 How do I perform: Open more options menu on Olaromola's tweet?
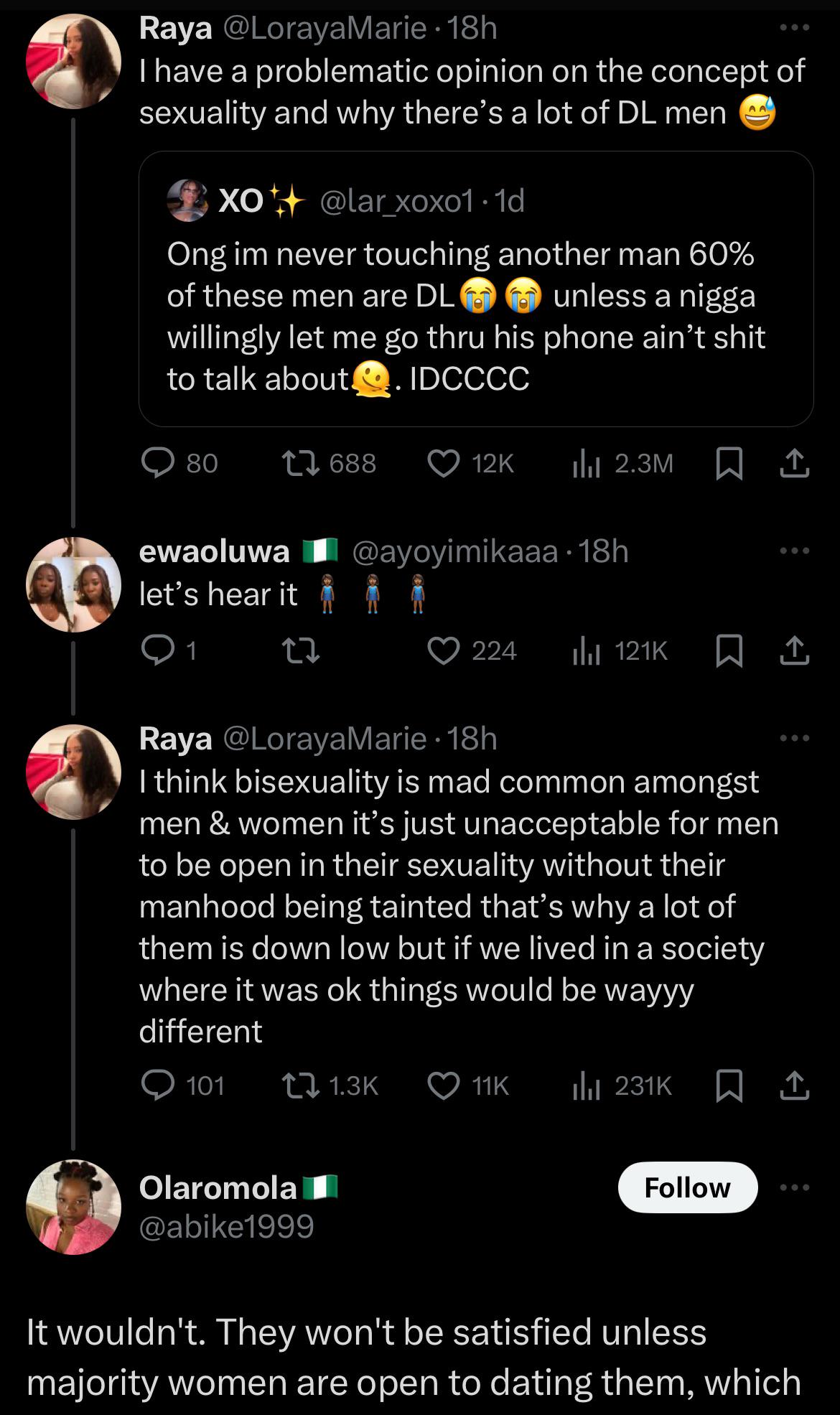(793, 1188)
